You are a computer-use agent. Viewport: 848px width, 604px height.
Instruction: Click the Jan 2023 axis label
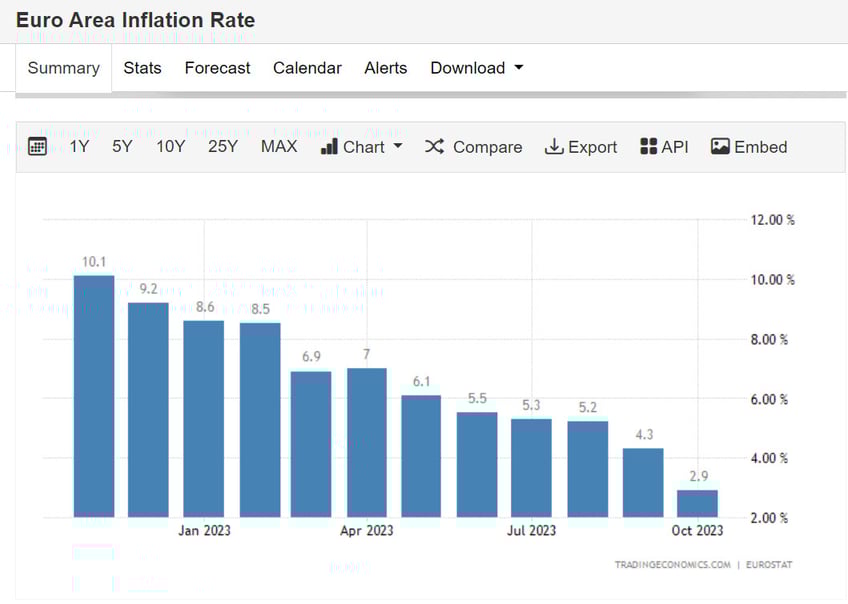pyautogui.click(x=204, y=530)
